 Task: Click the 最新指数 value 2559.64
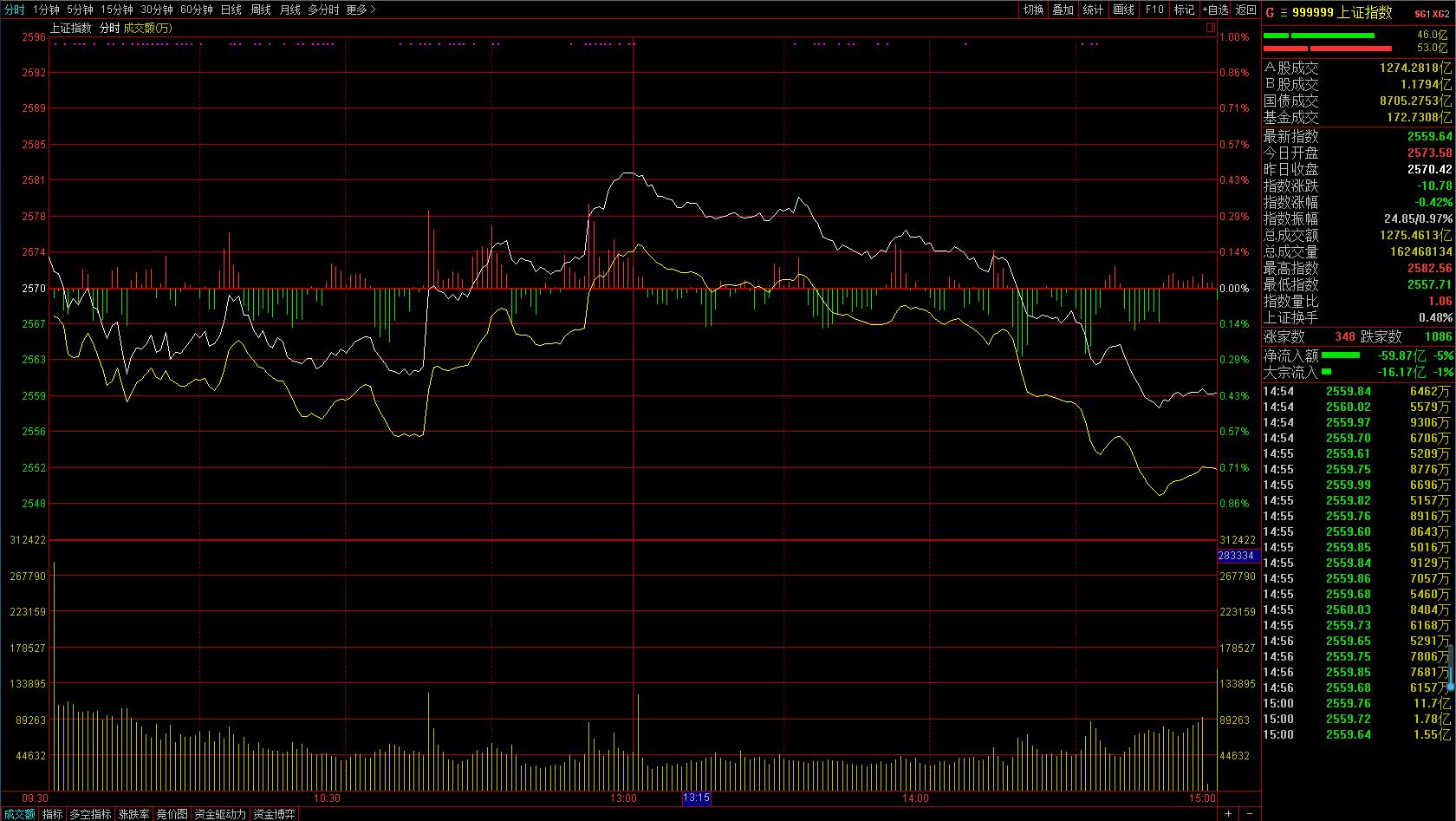tap(1430, 136)
